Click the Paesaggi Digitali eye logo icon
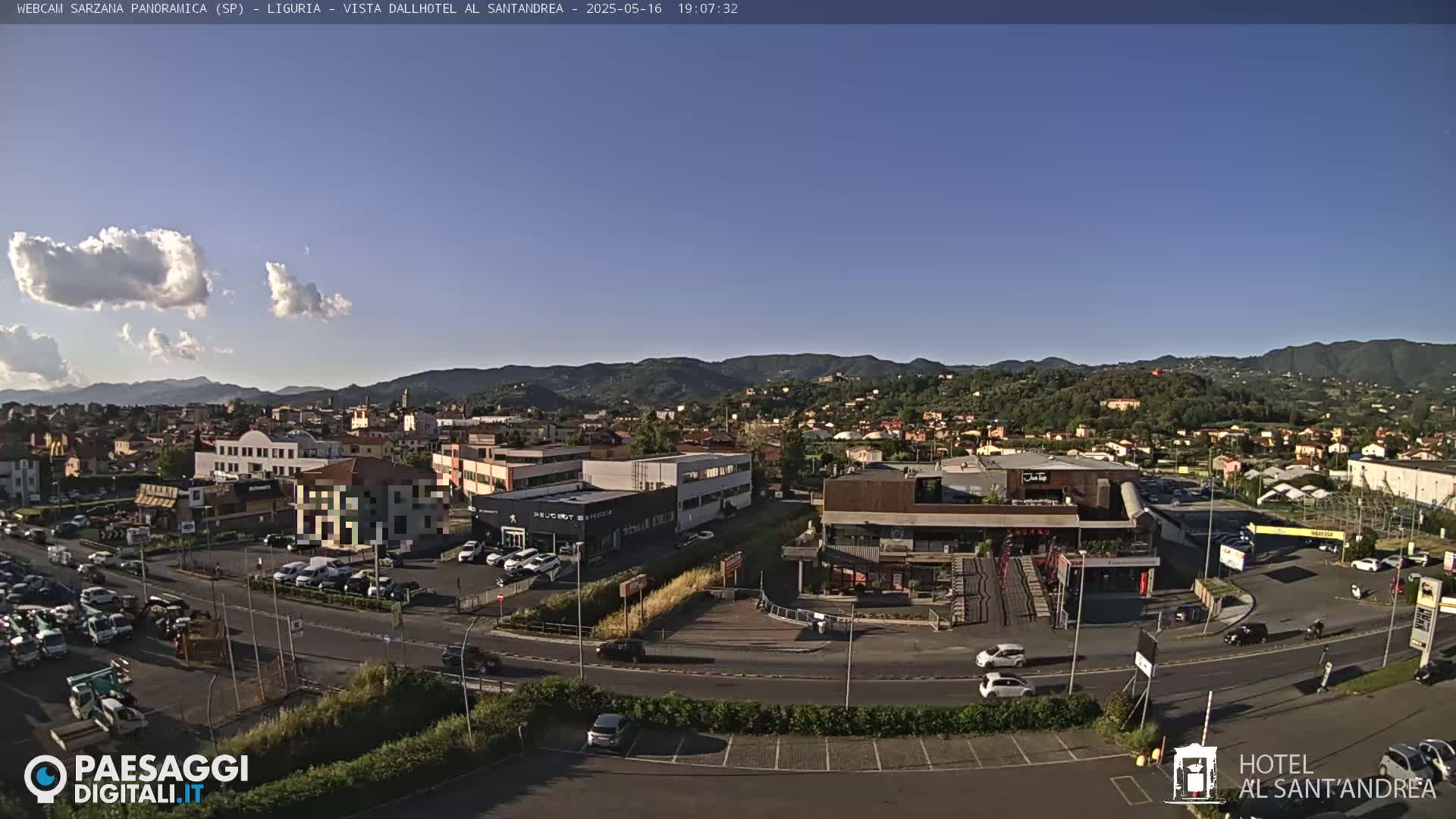Image resolution: width=1456 pixels, height=819 pixels. point(45,778)
